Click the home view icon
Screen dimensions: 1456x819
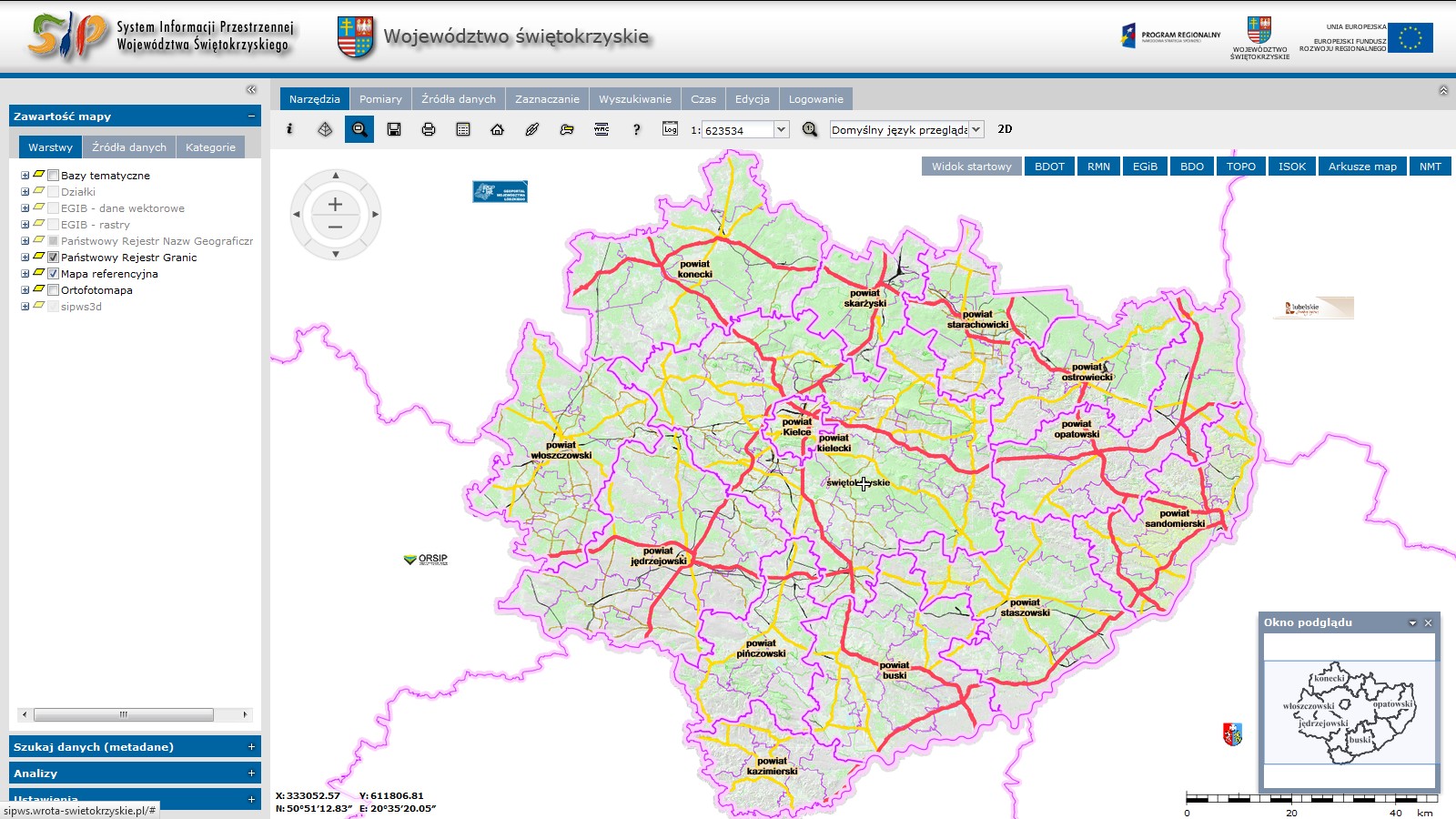[498, 129]
